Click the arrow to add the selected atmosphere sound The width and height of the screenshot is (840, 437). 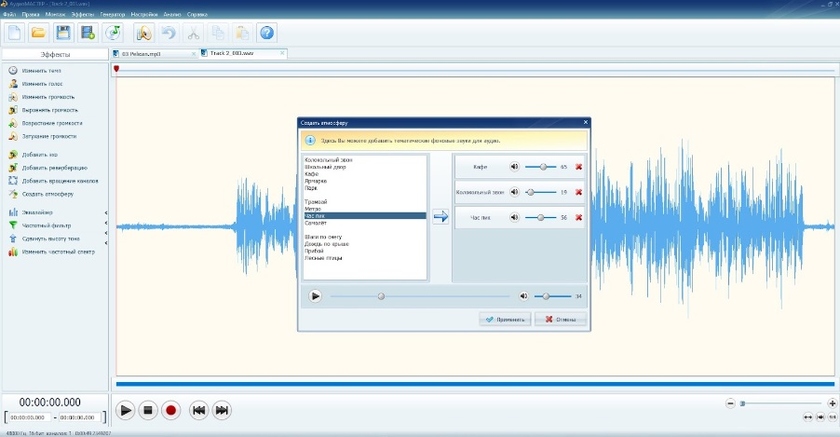point(440,216)
